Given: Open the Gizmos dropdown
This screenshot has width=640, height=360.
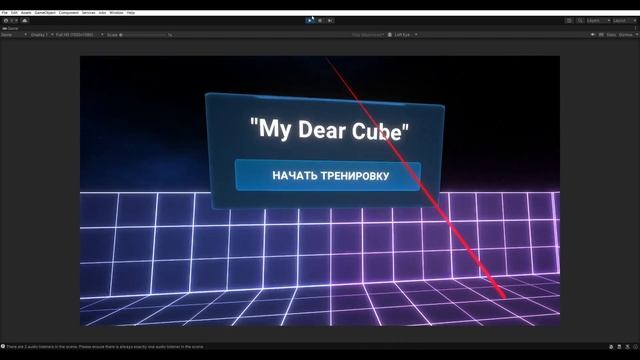Looking at the screenshot, I should pyautogui.click(x=628, y=35).
